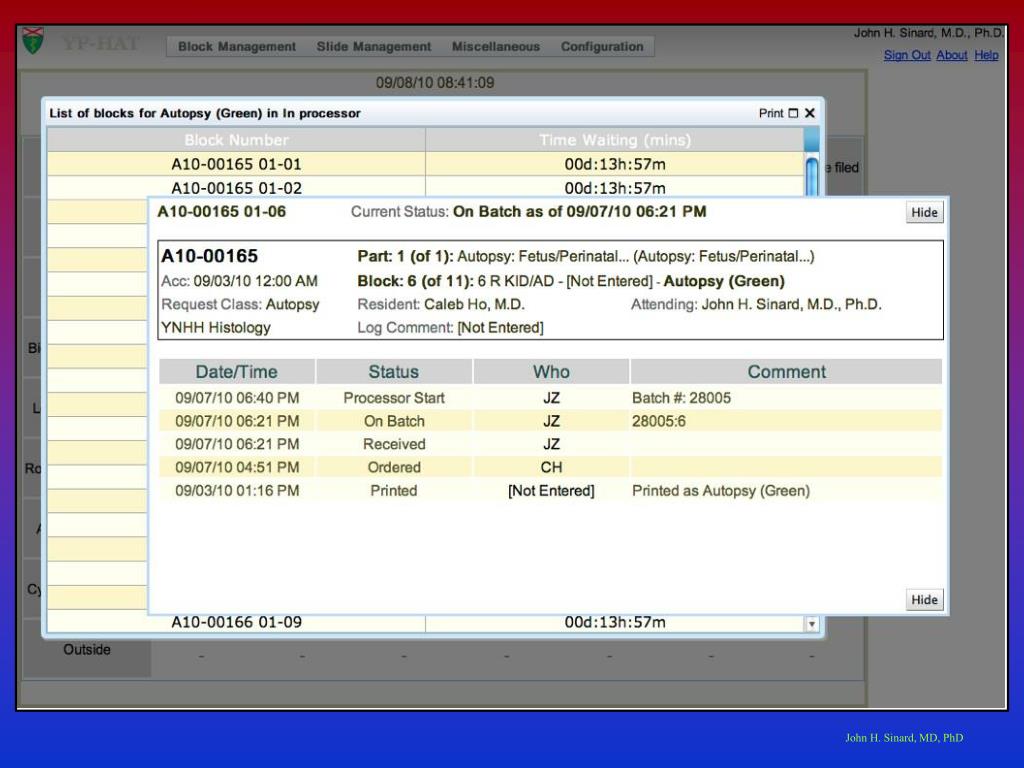This screenshot has width=1024, height=768.
Task: Click the Block Number column header
Action: 236,140
